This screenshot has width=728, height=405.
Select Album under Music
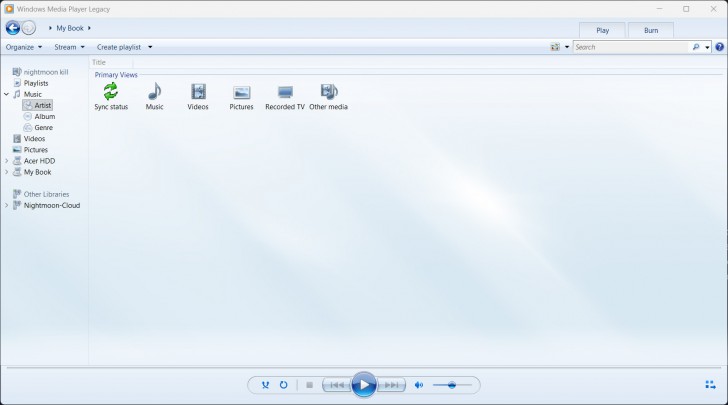[x=39, y=117]
